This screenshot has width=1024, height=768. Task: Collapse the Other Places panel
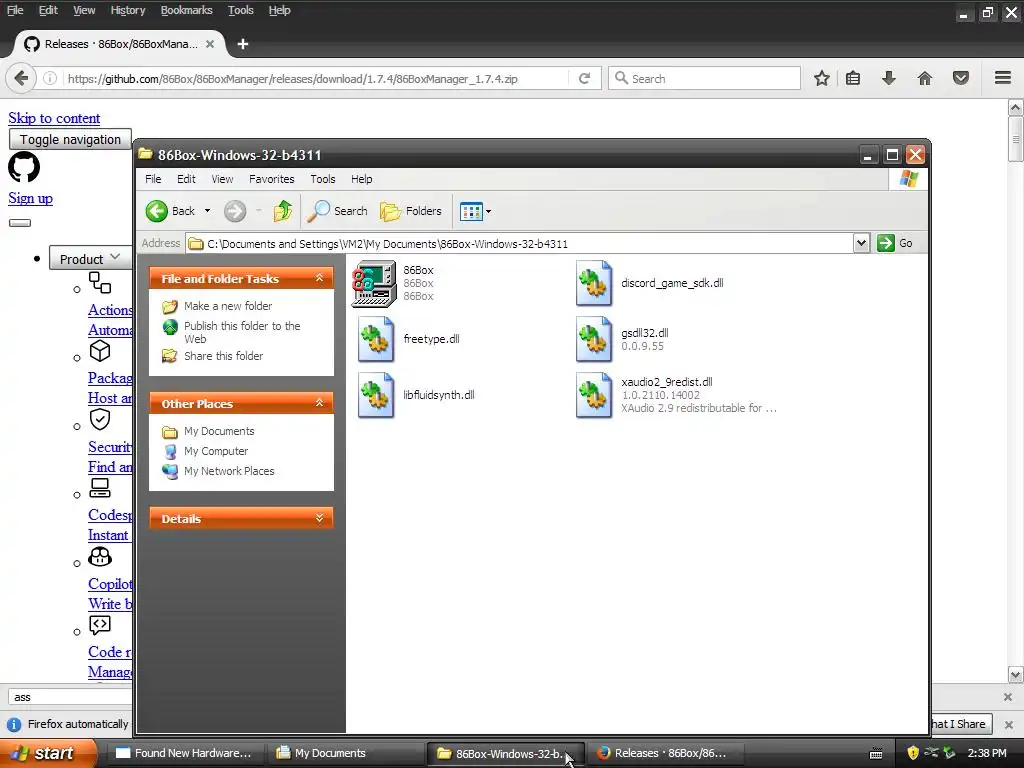[319, 403]
